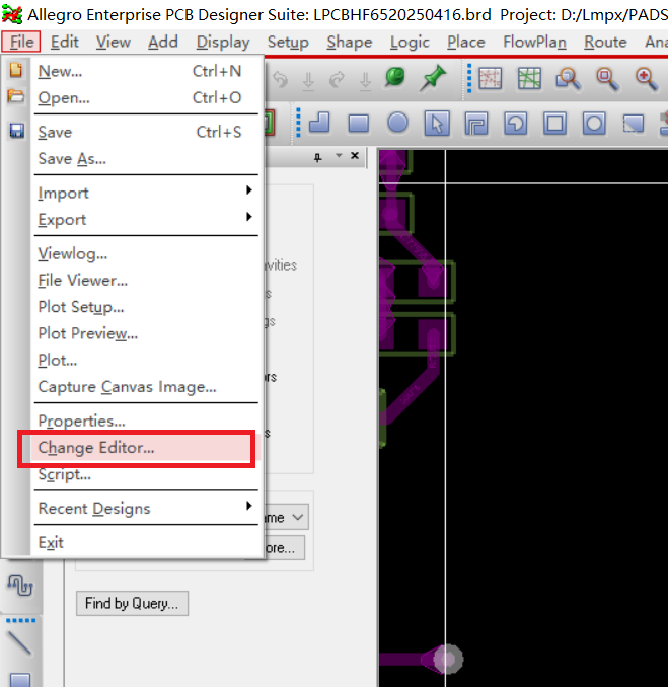
Task: Open the Edit menu
Action: point(64,42)
